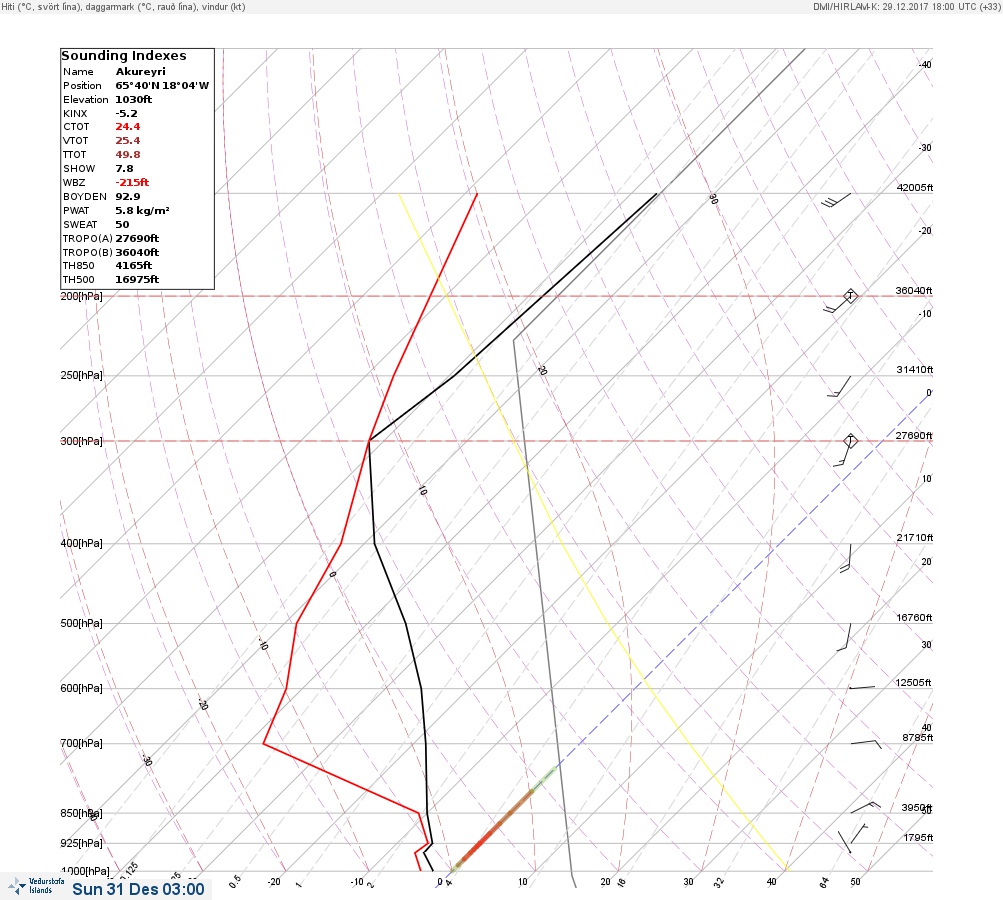1003x900 pixels.
Task: Click the '600[hPa]' pressure label
Action: tap(81, 688)
